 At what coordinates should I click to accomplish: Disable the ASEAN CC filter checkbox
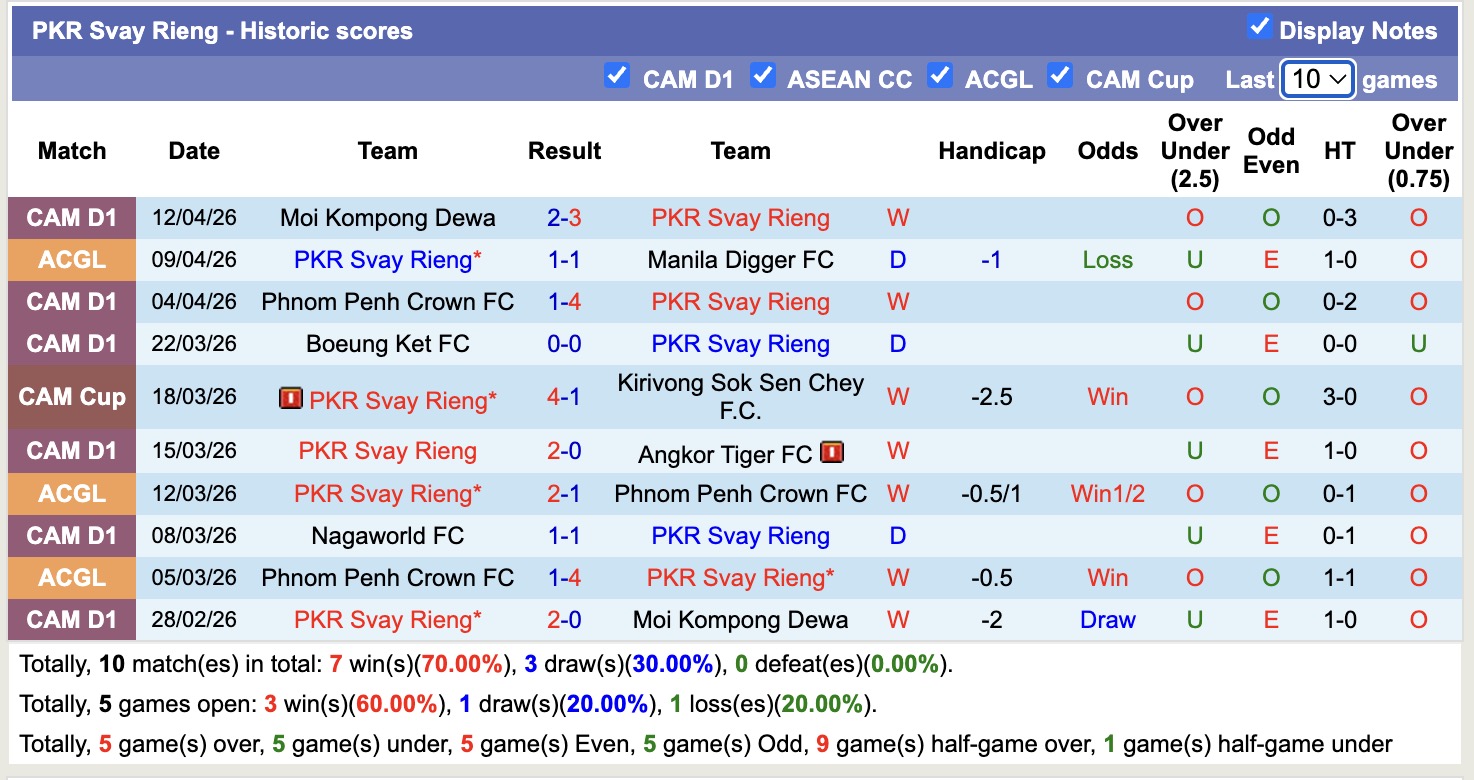coord(765,74)
